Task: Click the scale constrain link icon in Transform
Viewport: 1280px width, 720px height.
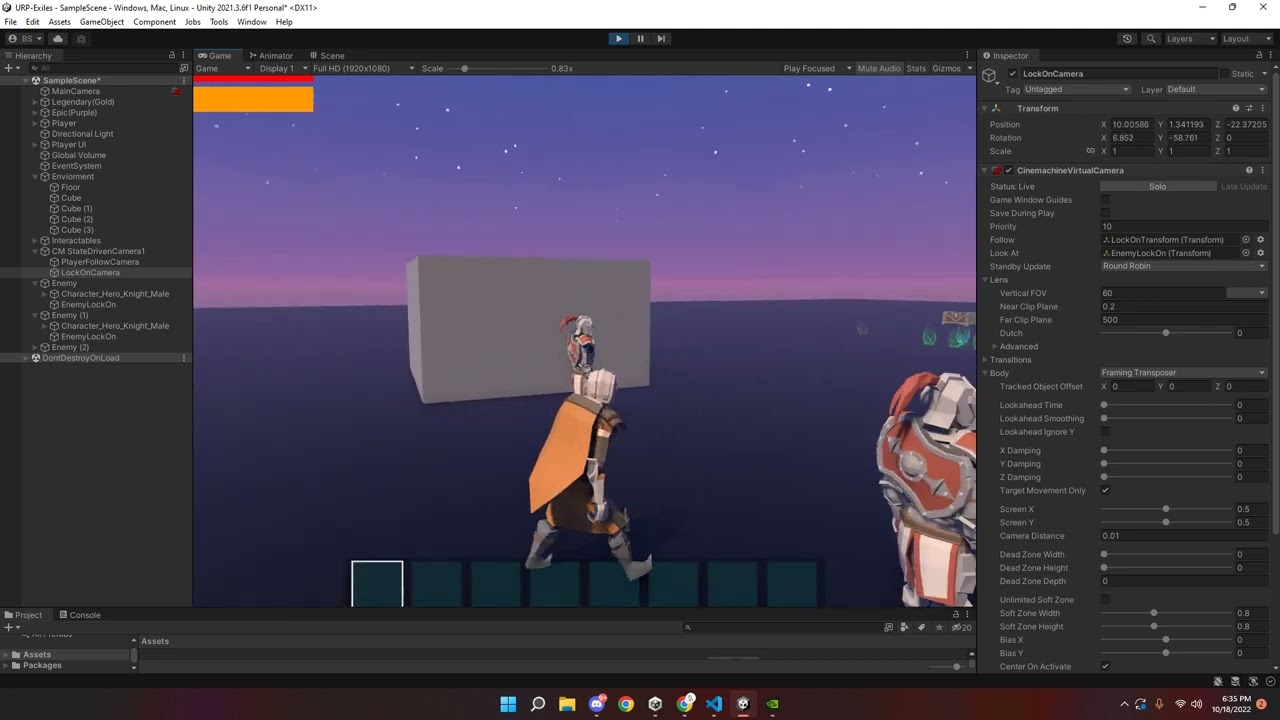Action: pos(1090,151)
